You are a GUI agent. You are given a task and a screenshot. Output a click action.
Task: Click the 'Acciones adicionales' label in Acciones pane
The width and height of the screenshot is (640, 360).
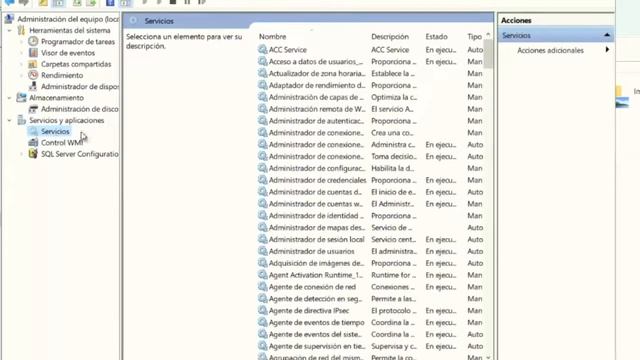pyautogui.click(x=550, y=50)
